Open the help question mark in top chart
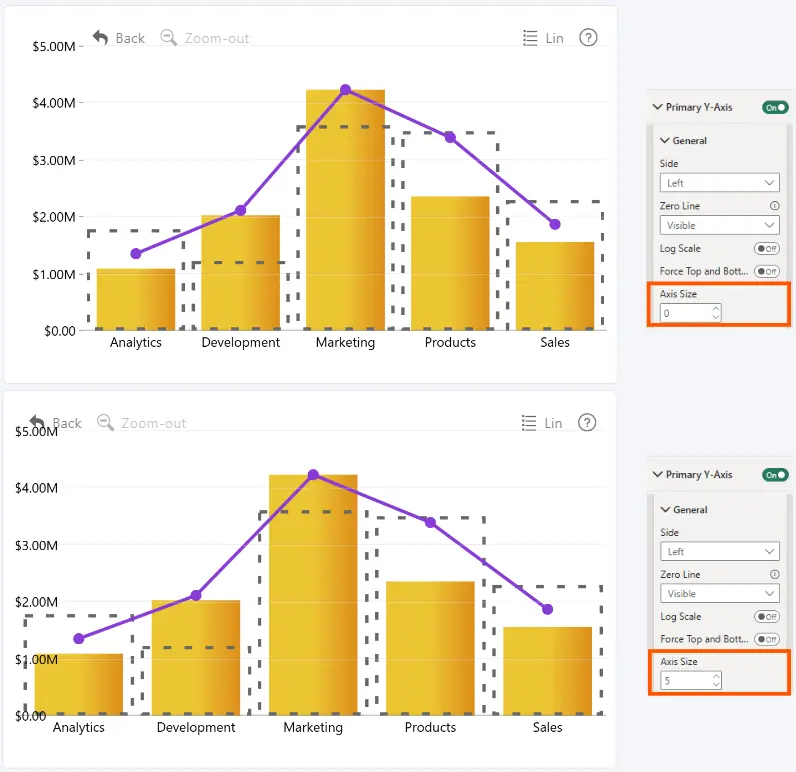This screenshot has width=796, height=772. (x=588, y=38)
